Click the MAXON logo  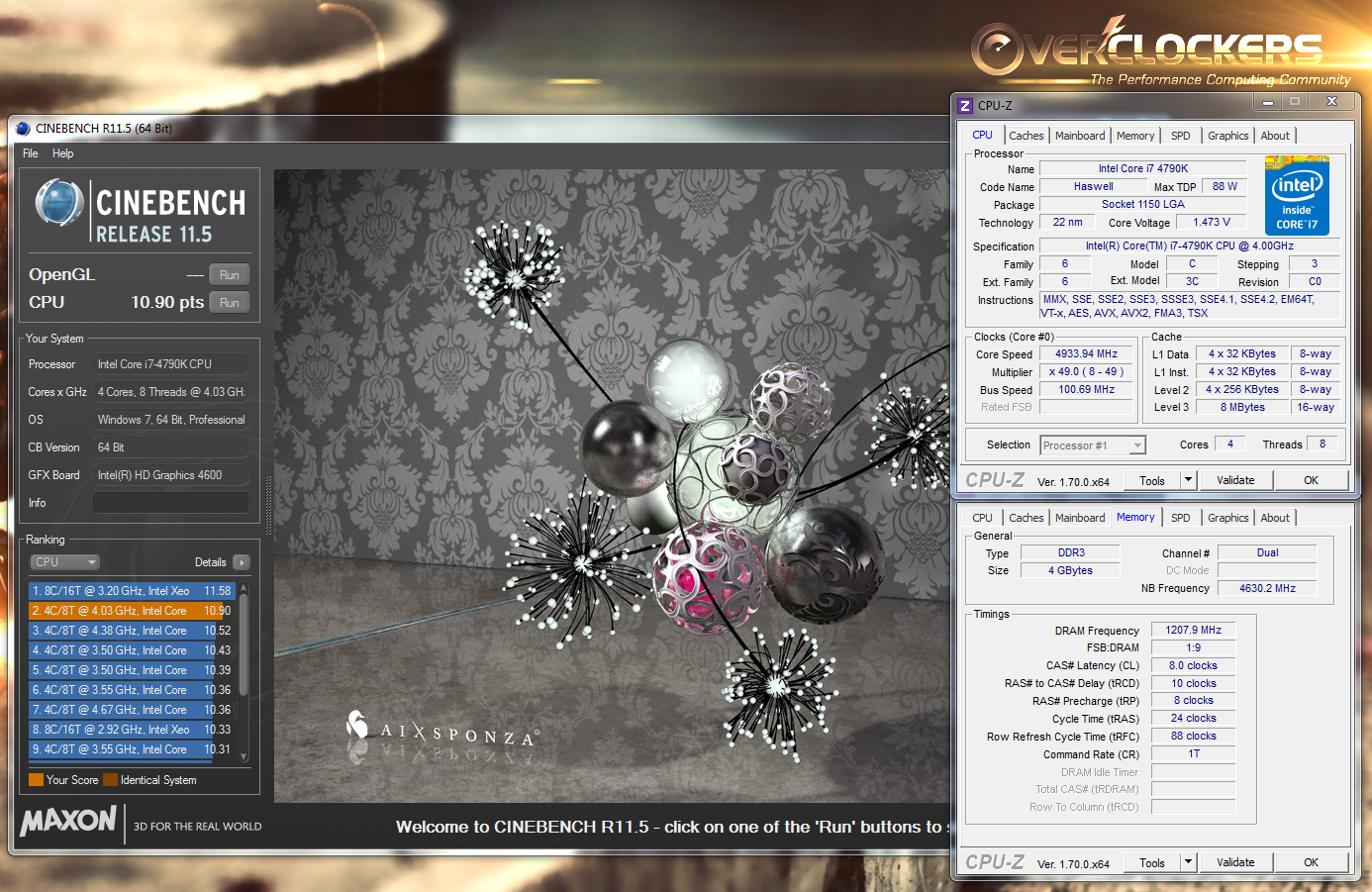pos(68,821)
